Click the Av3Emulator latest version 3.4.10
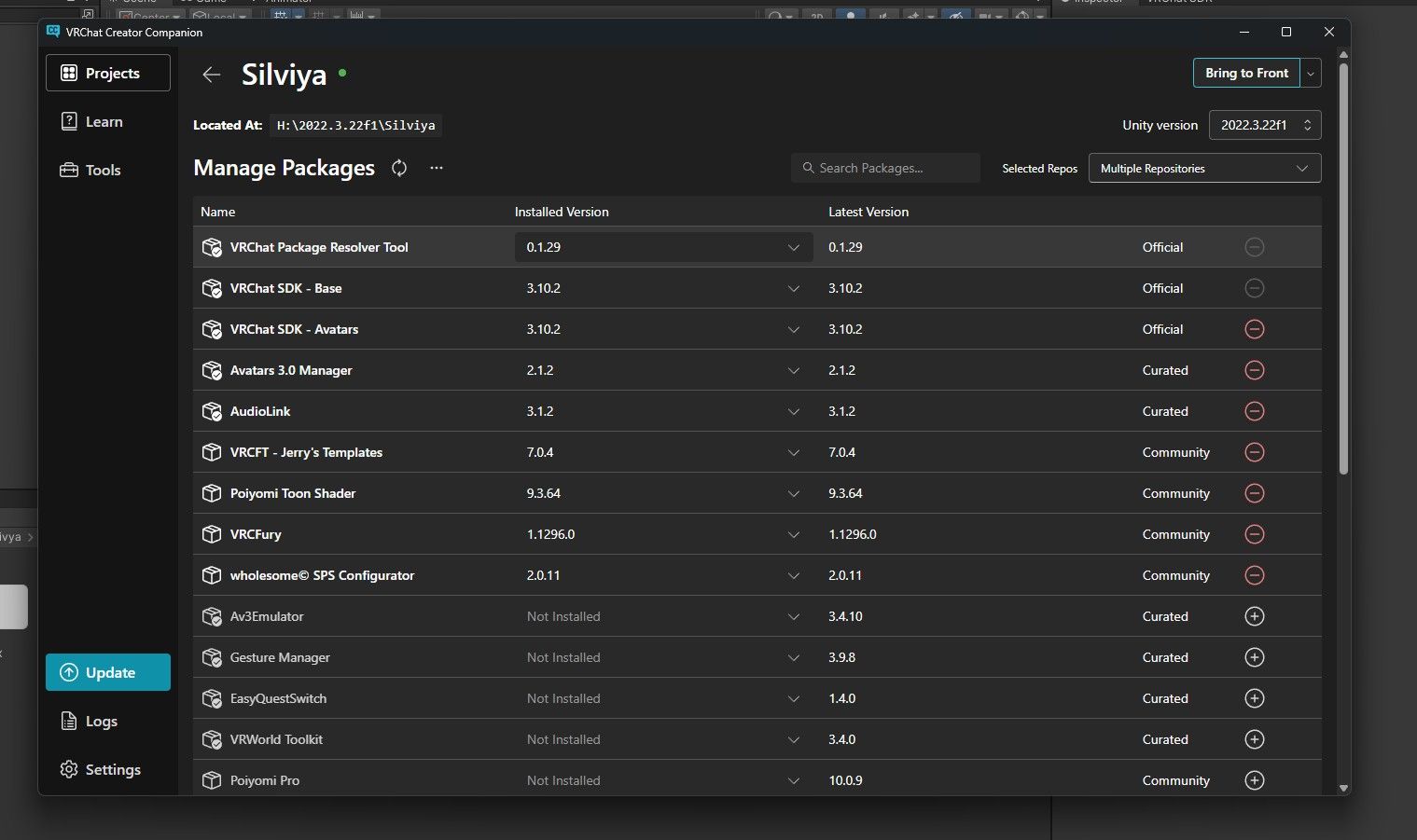Viewport: 1417px width, 840px height. click(x=845, y=616)
